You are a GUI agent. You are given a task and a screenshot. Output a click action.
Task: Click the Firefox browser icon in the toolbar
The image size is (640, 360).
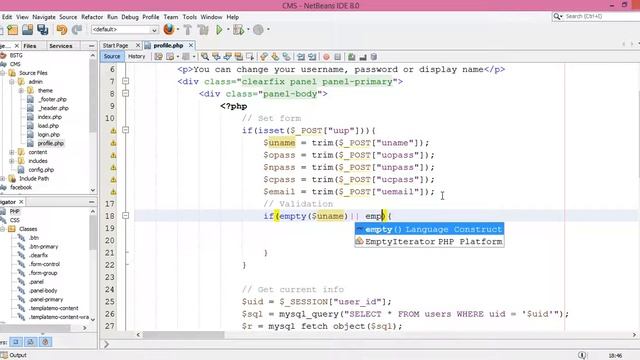coord(168,29)
